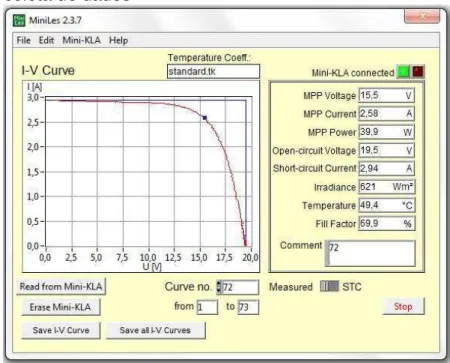
Task: Click the Irradiance value 621
Action: (x=386, y=187)
